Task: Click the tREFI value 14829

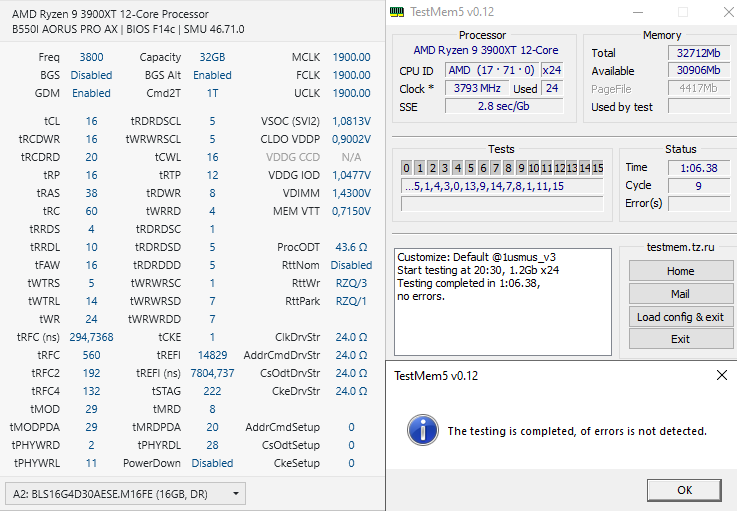Action: pyautogui.click(x=212, y=355)
